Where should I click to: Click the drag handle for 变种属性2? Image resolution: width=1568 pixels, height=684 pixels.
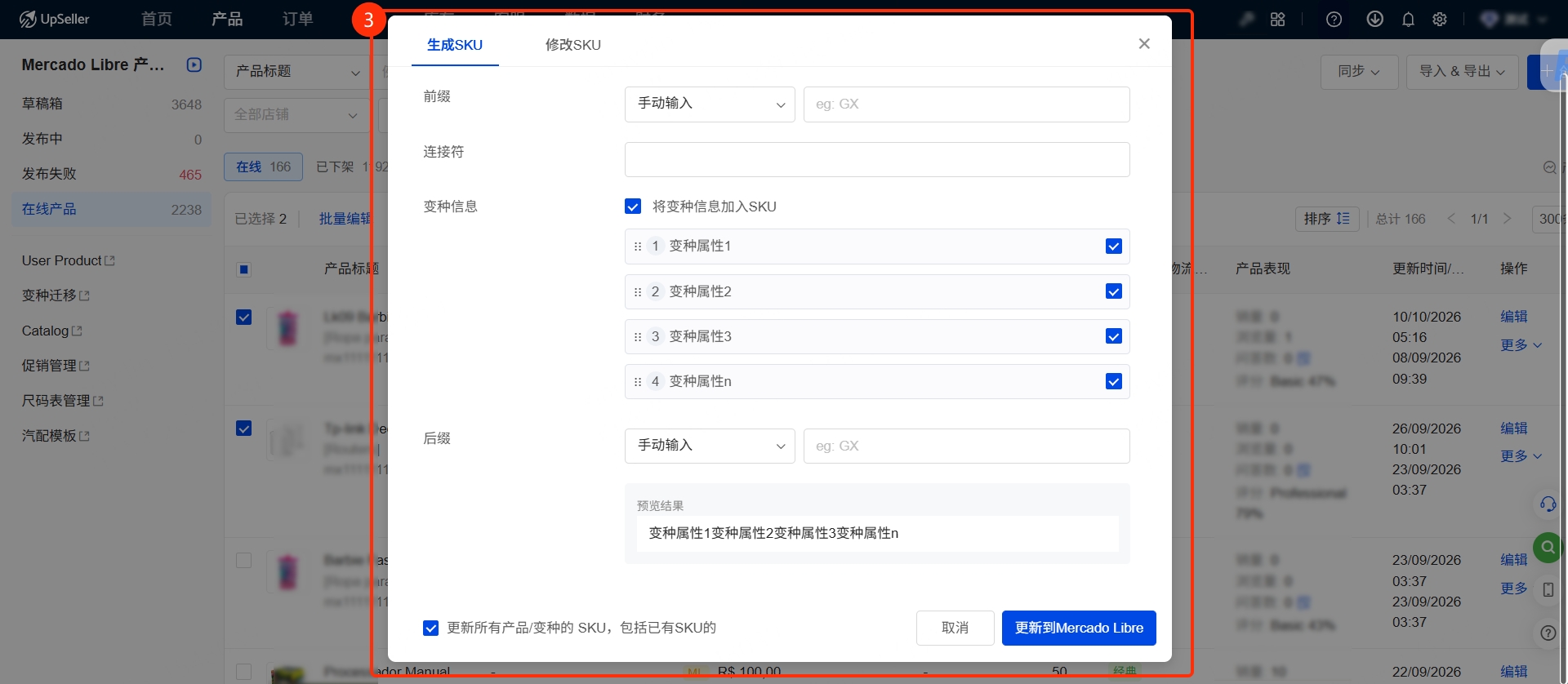(x=638, y=291)
